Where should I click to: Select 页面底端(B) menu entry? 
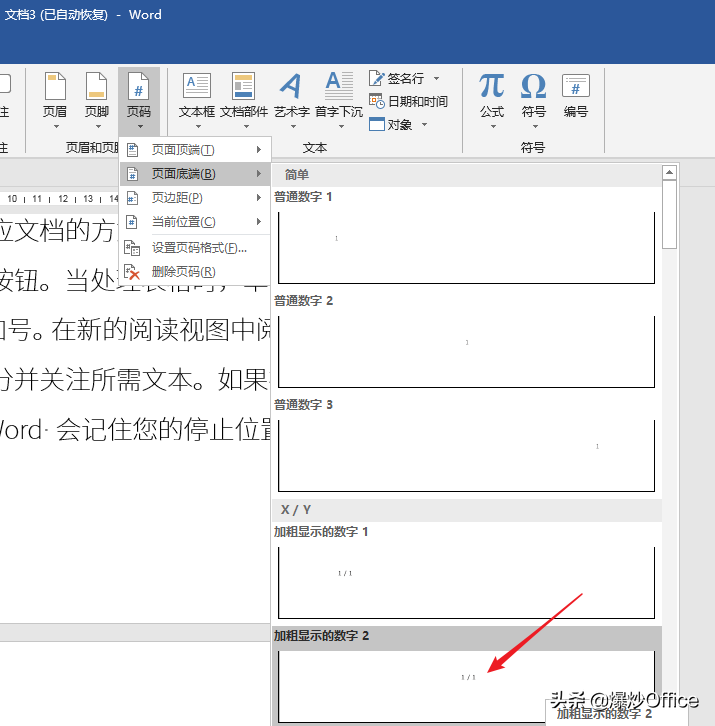point(195,174)
